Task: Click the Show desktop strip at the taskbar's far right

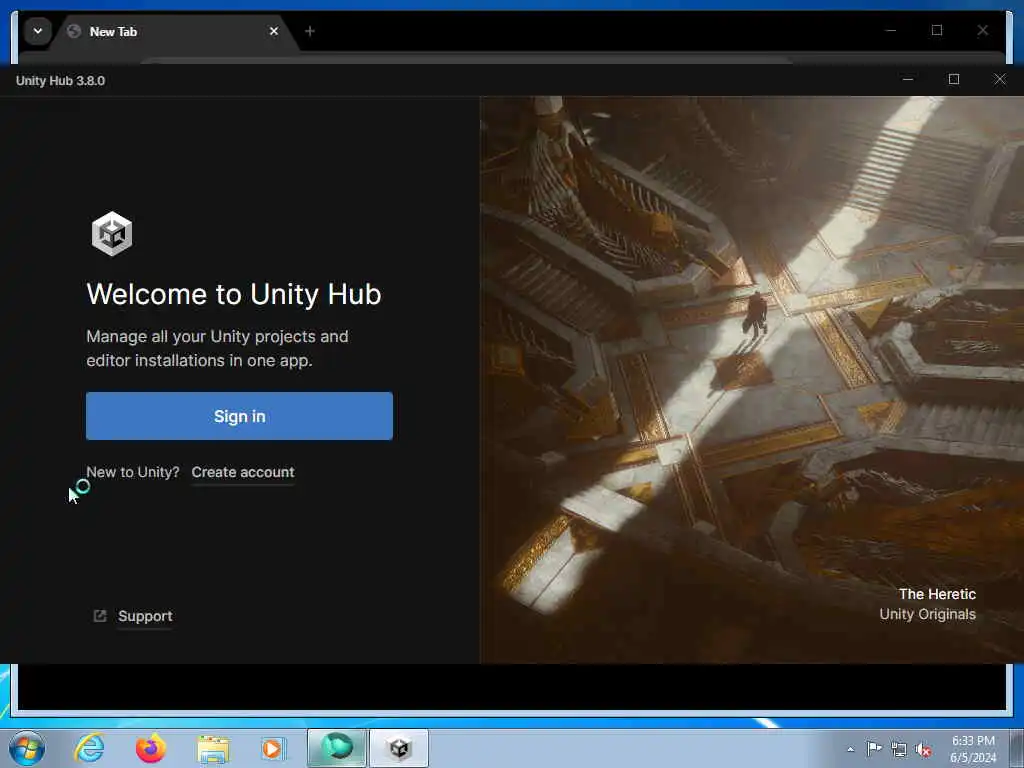Action: 1016,748
